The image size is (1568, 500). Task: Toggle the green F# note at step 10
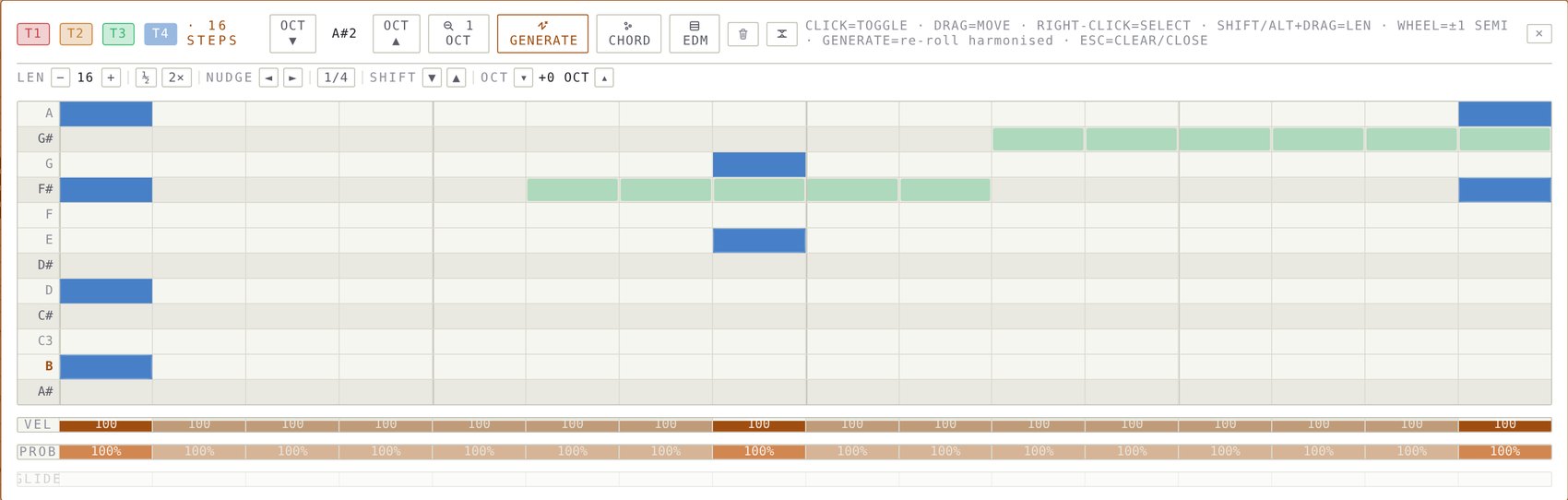pyautogui.click(x=945, y=189)
